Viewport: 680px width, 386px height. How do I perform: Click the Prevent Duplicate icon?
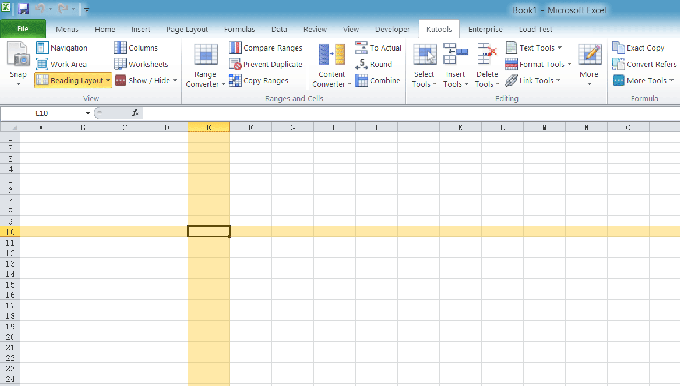(x=235, y=64)
